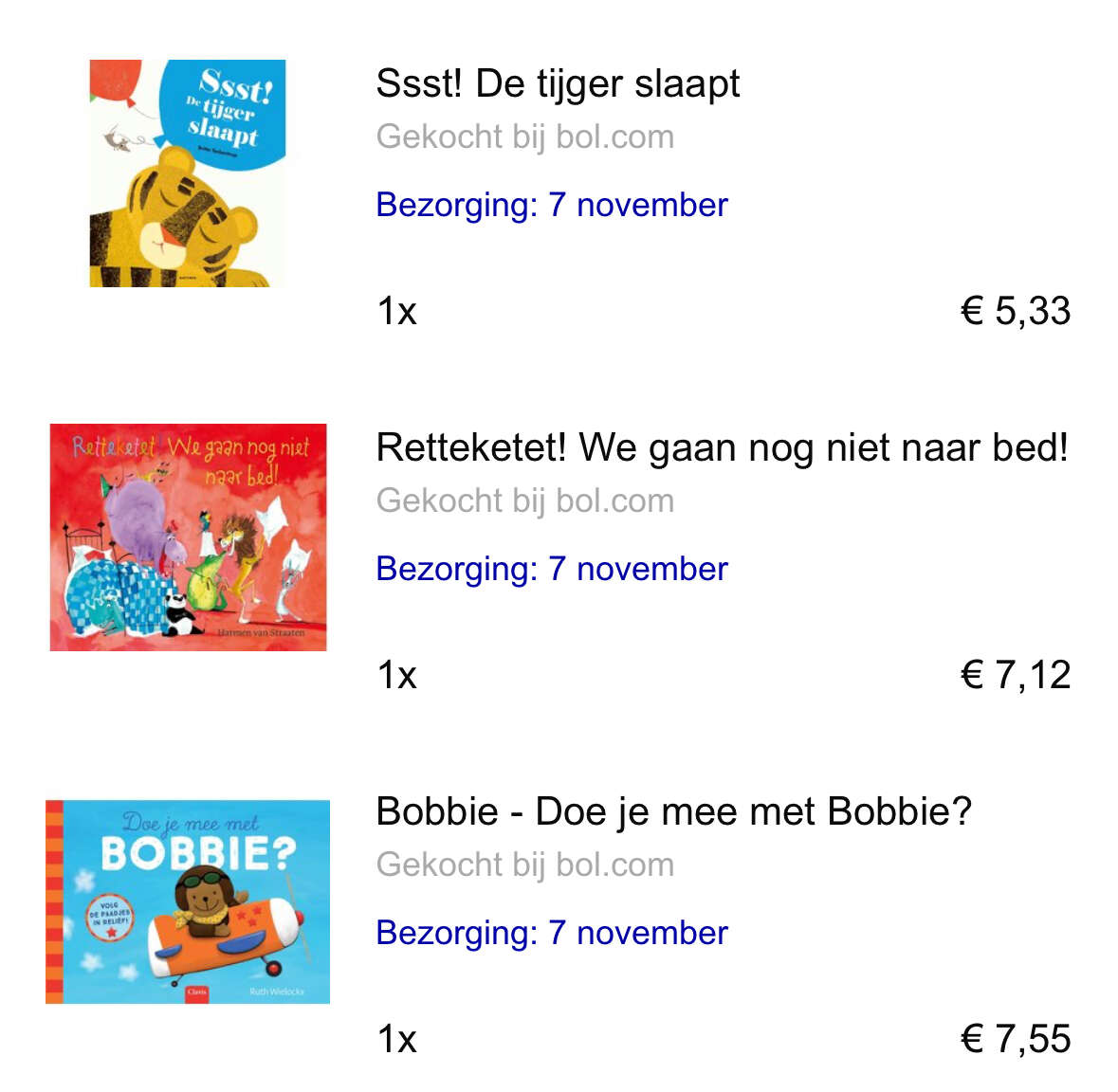Click Gekocht bij bol.com under tijger book

(524, 136)
